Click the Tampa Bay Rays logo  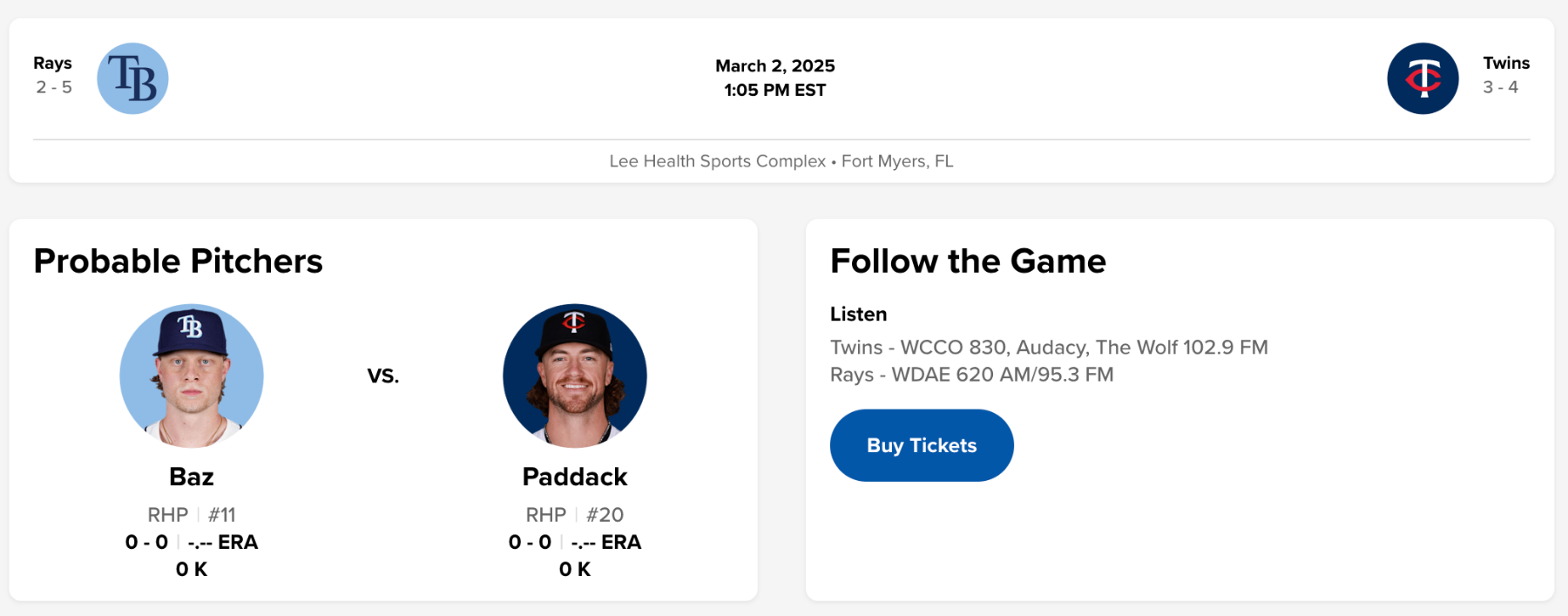(x=132, y=78)
